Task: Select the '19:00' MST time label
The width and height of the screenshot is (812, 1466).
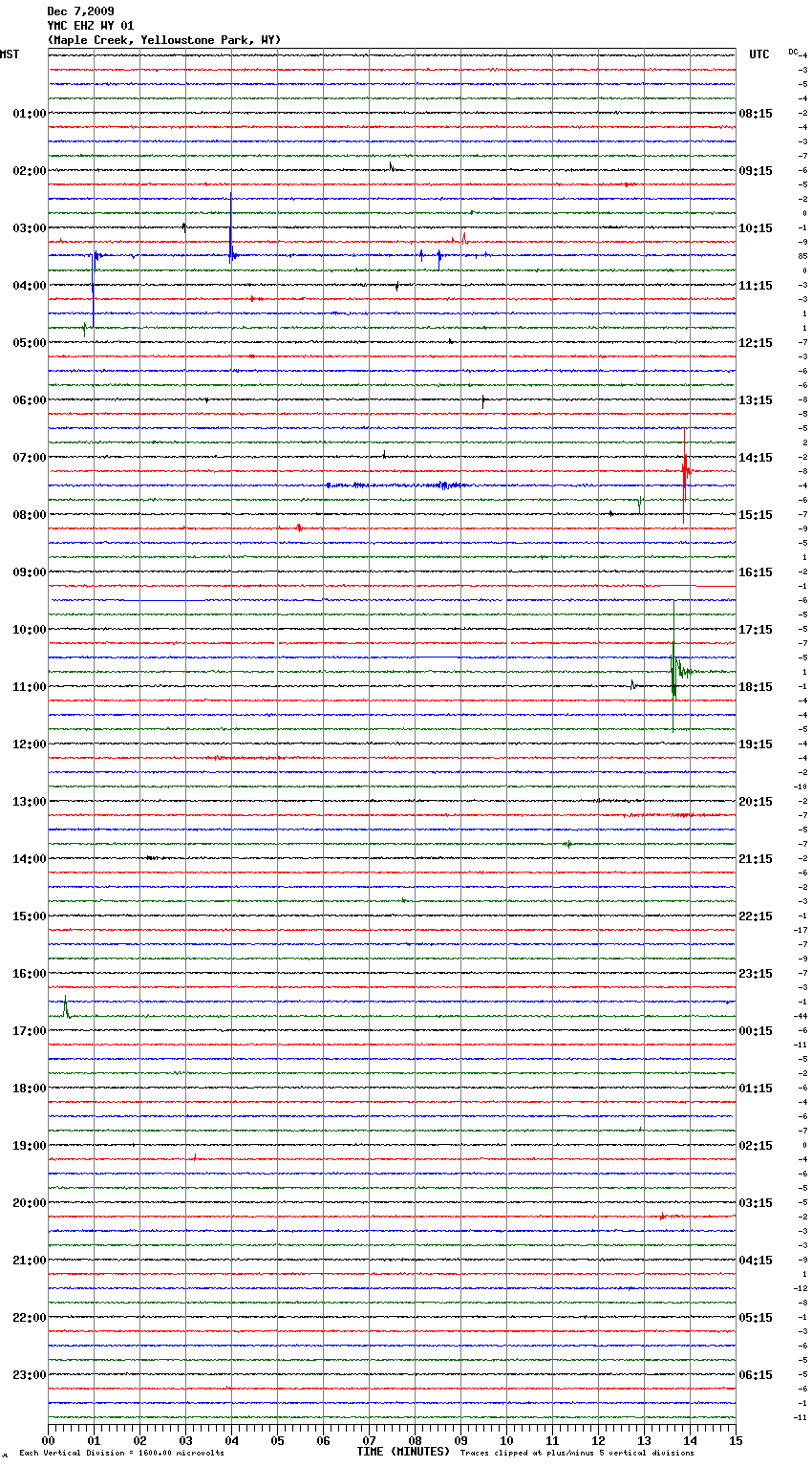Action: coord(30,1146)
